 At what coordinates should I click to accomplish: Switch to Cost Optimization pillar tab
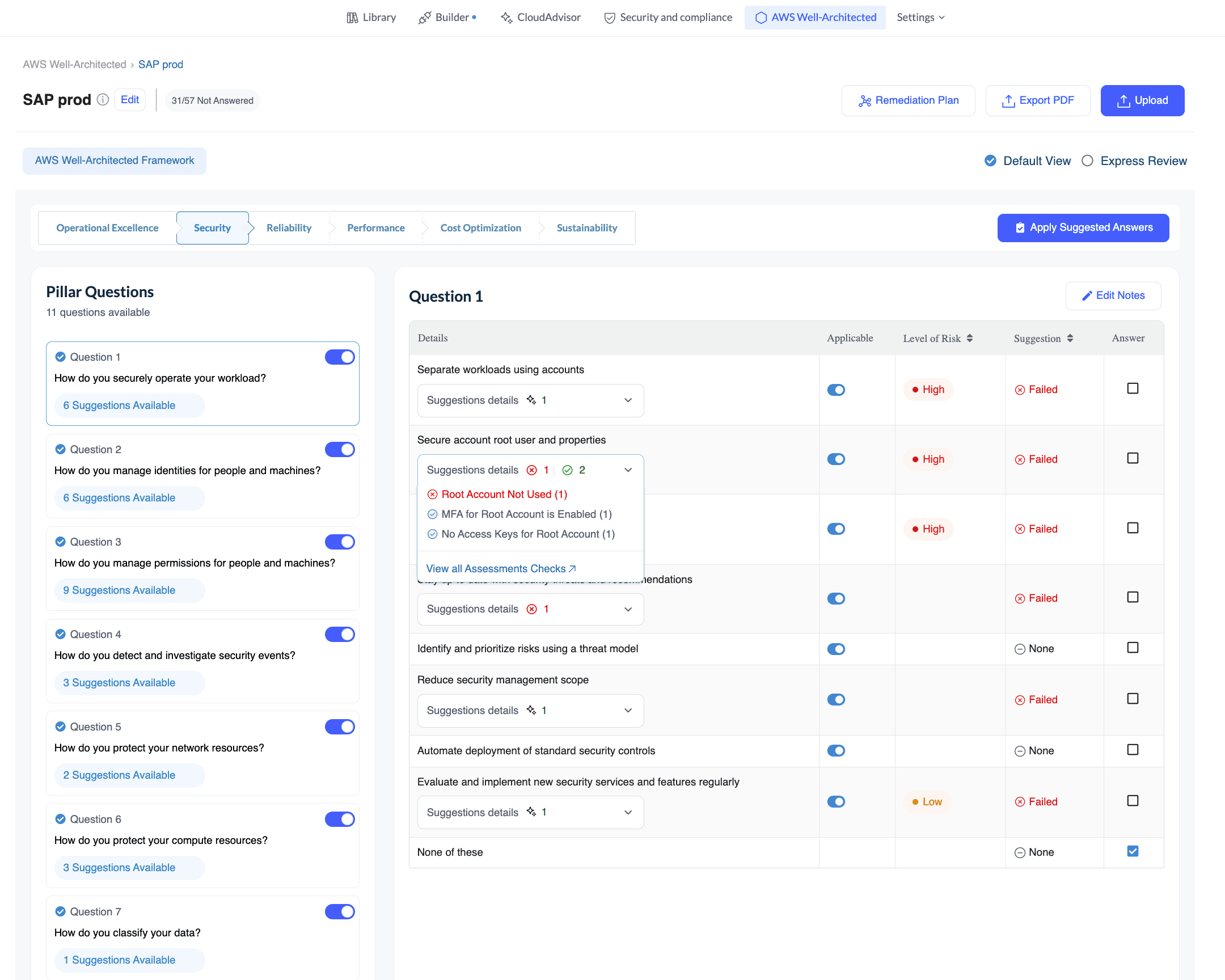tap(481, 228)
